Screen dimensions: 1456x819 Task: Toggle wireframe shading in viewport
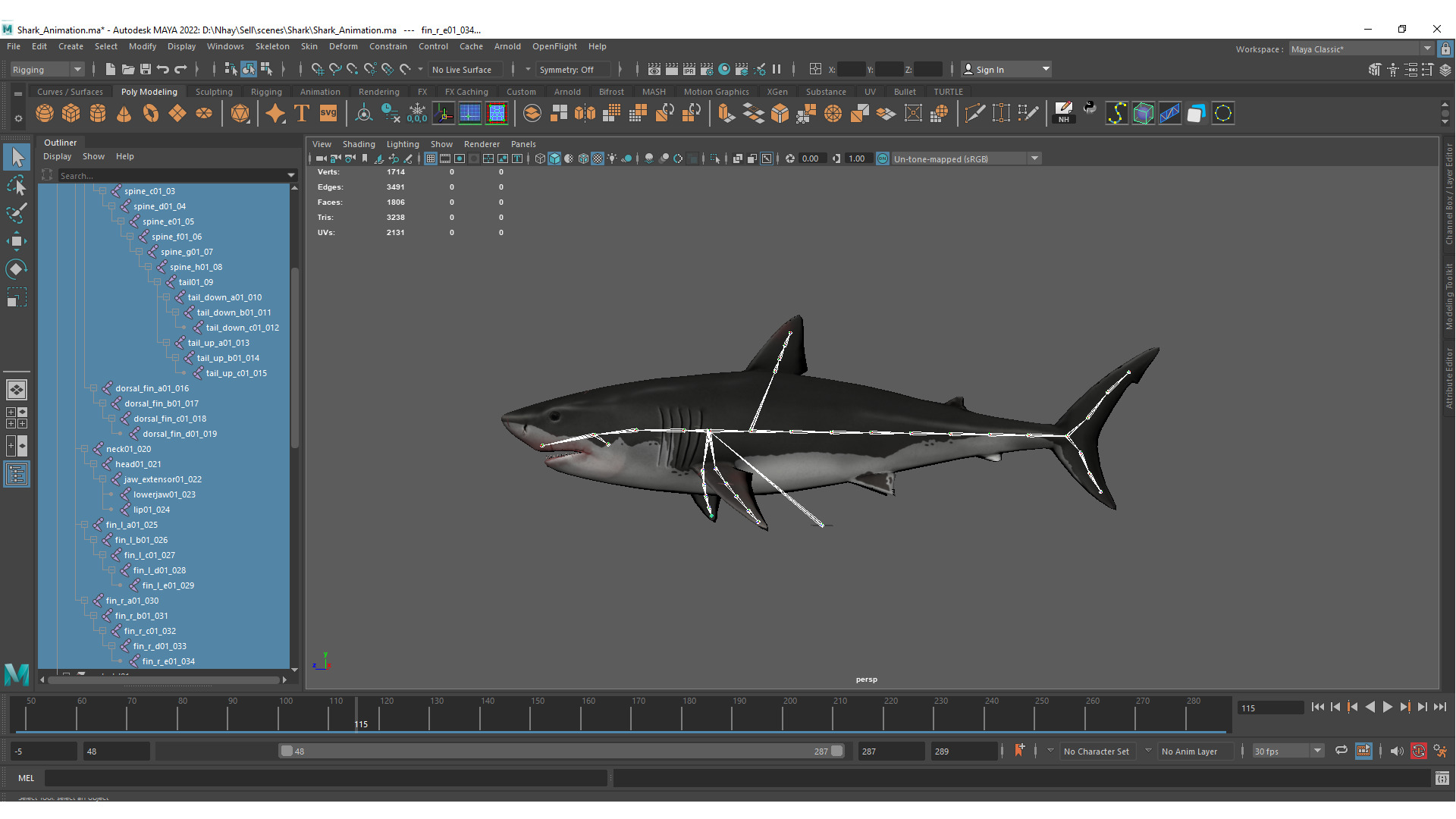click(540, 158)
